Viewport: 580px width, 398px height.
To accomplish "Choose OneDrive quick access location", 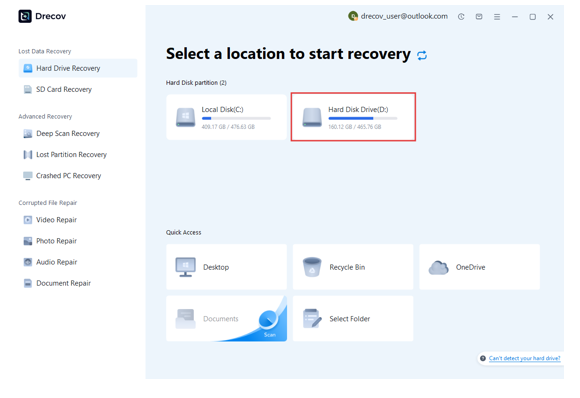I will pyautogui.click(x=479, y=267).
